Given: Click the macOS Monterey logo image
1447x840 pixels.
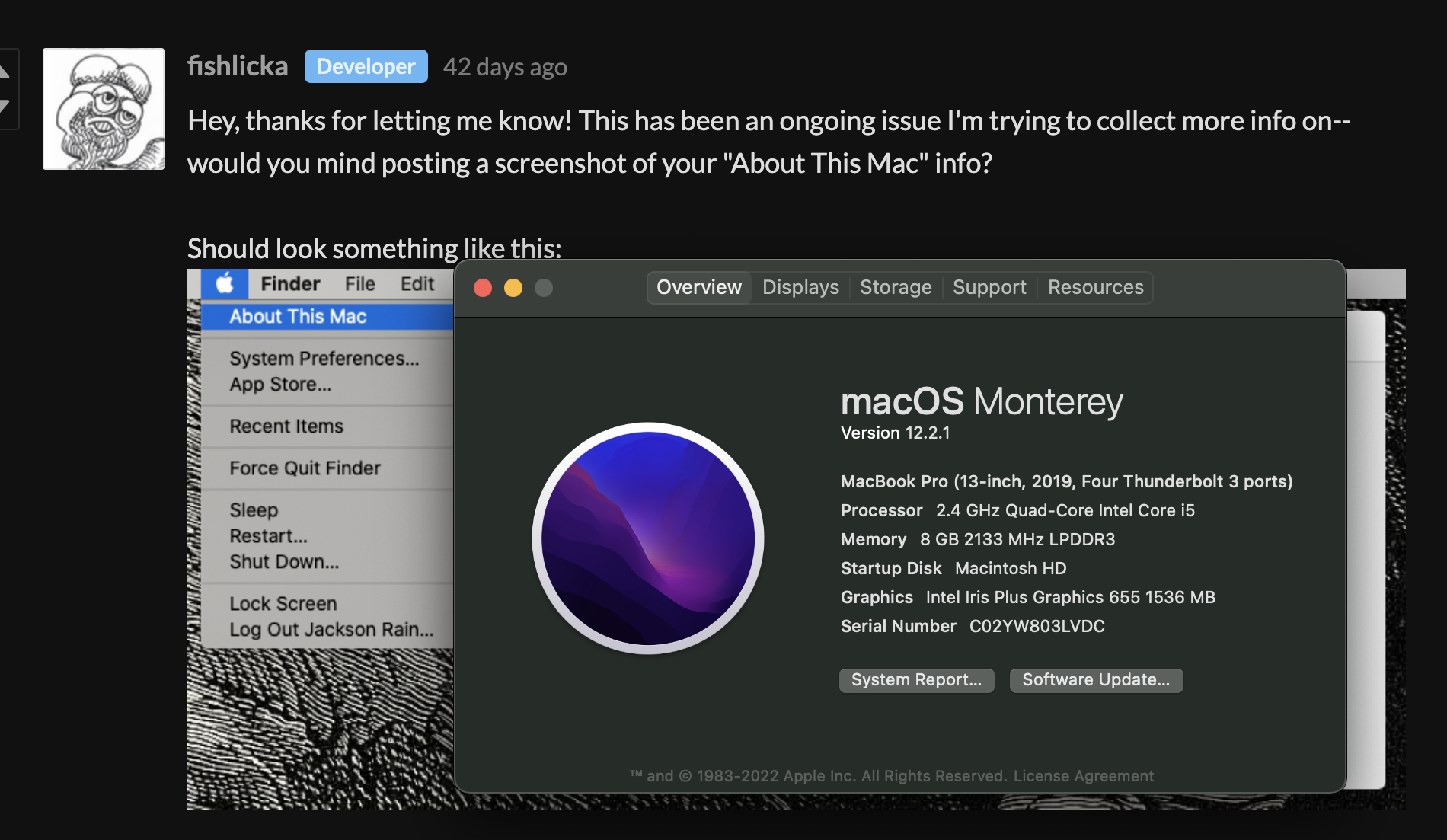Looking at the screenshot, I should click(648, 538).
